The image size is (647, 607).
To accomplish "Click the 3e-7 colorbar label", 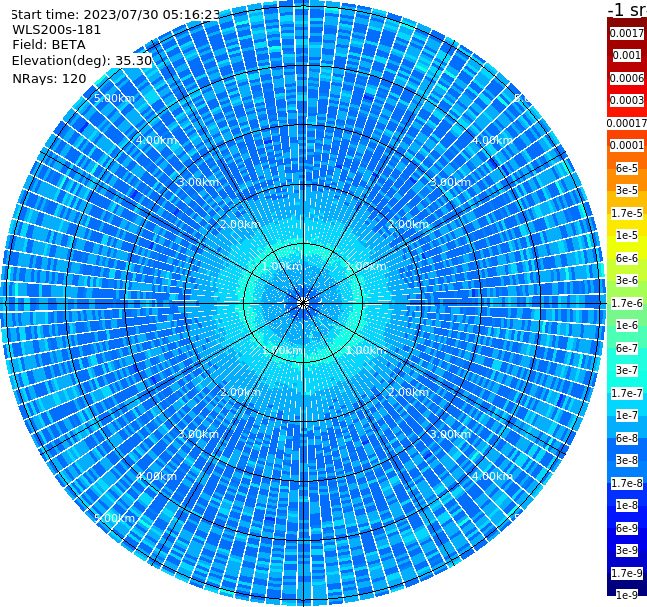I will tap(627, 370).
